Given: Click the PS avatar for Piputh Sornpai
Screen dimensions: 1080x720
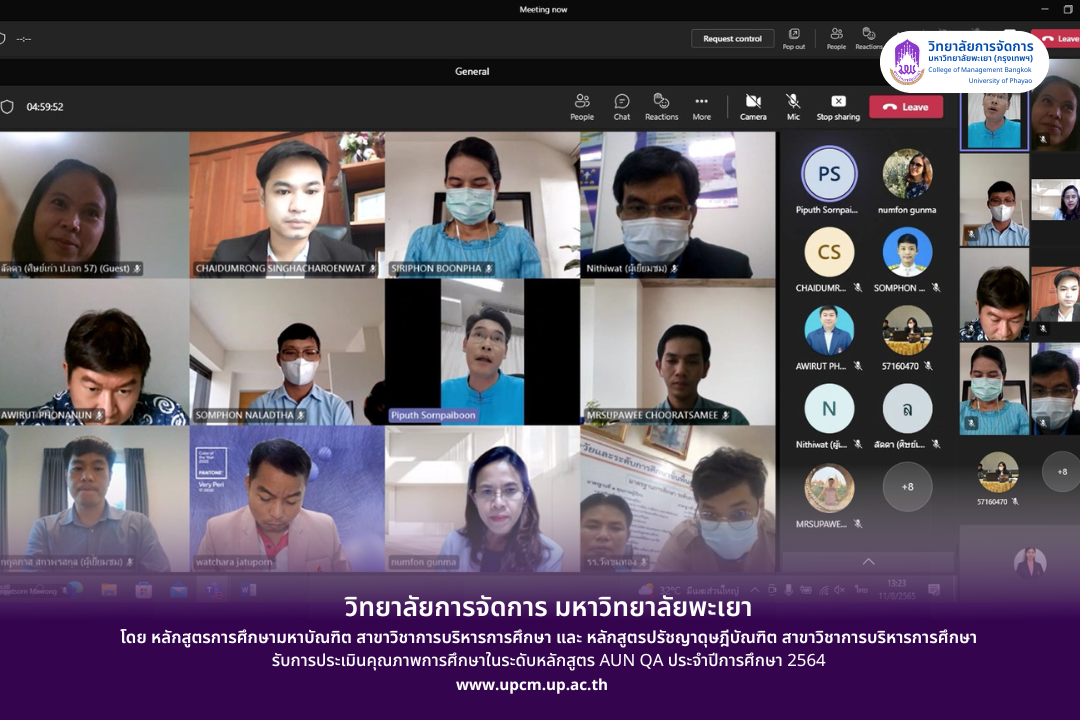Looking at the screenshot, I should click(x=829, y=174).
